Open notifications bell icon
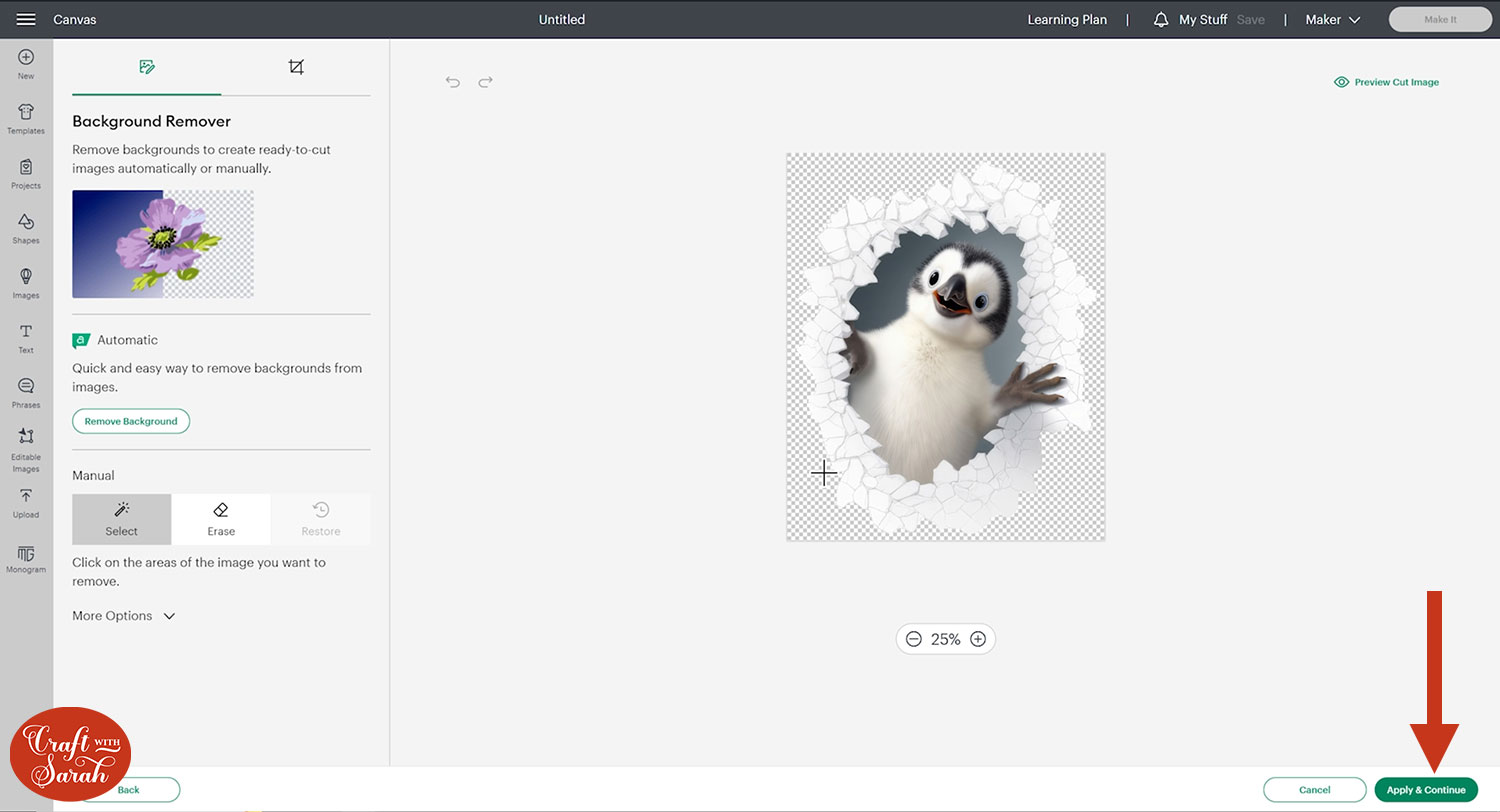Screen dimensions: 1500x812 coord(1161,20)
